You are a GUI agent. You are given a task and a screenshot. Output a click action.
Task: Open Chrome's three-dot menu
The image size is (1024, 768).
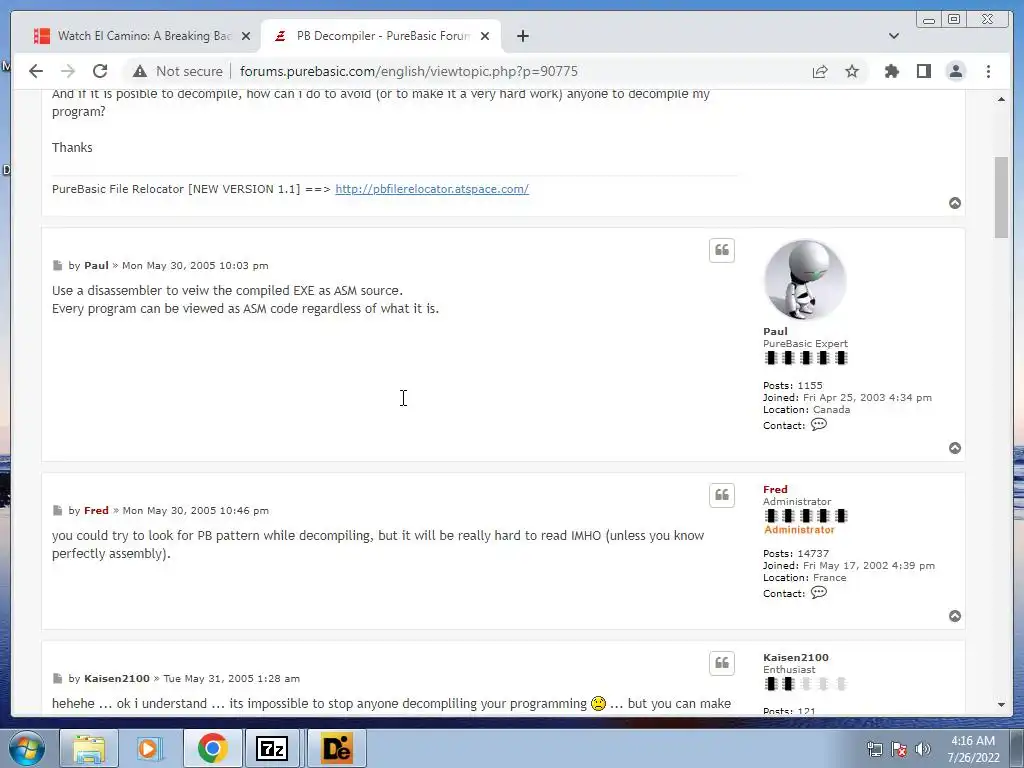point(988,71)
